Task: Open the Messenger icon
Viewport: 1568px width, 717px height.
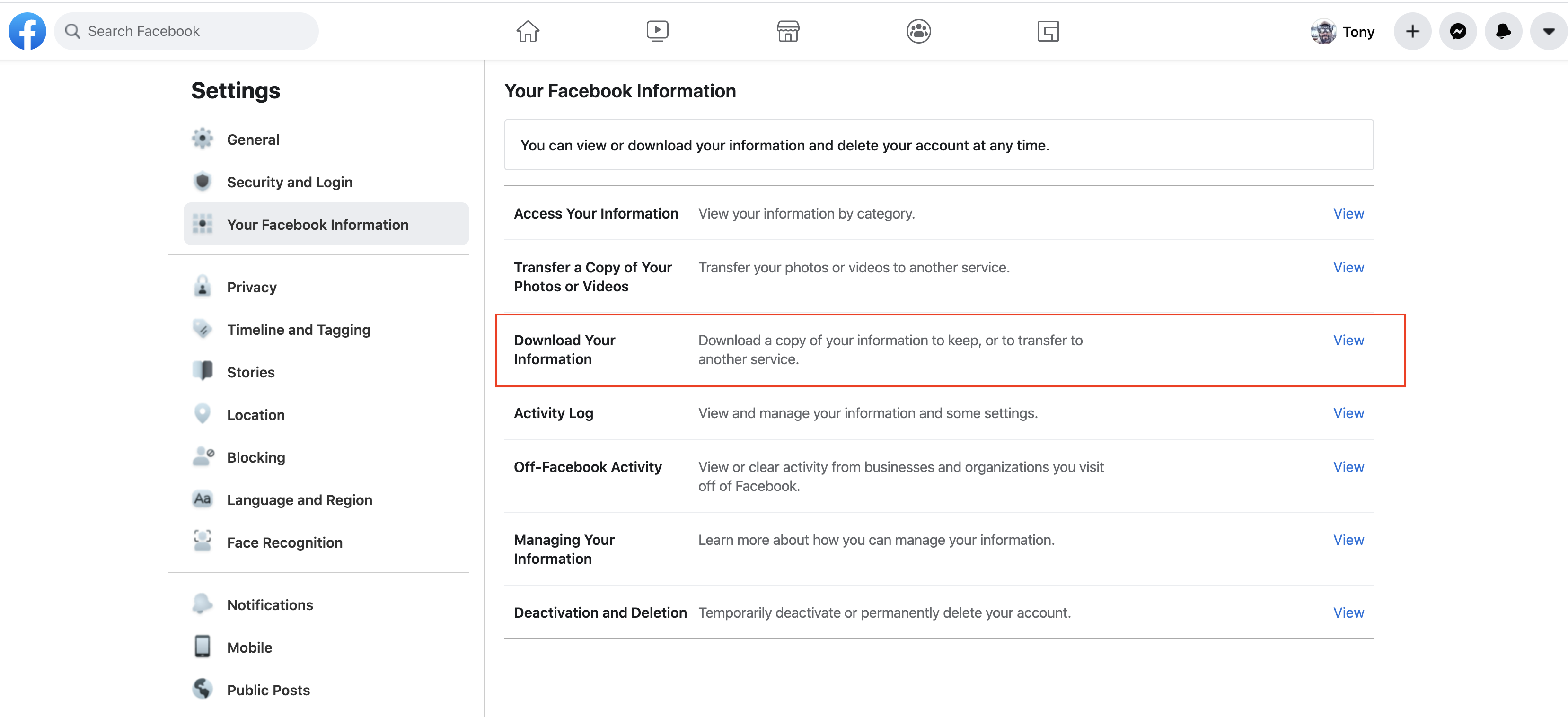Action: coord(1458,31)
